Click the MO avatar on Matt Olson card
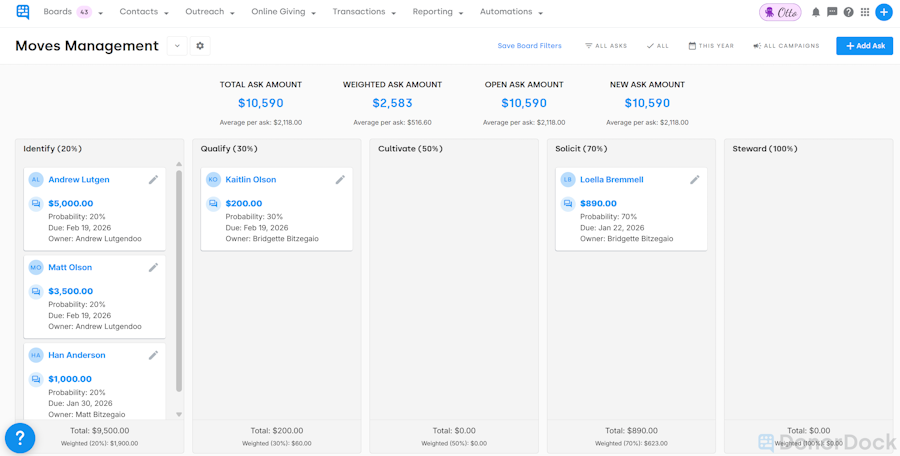 pyautogui.click(x=36, y=268)
